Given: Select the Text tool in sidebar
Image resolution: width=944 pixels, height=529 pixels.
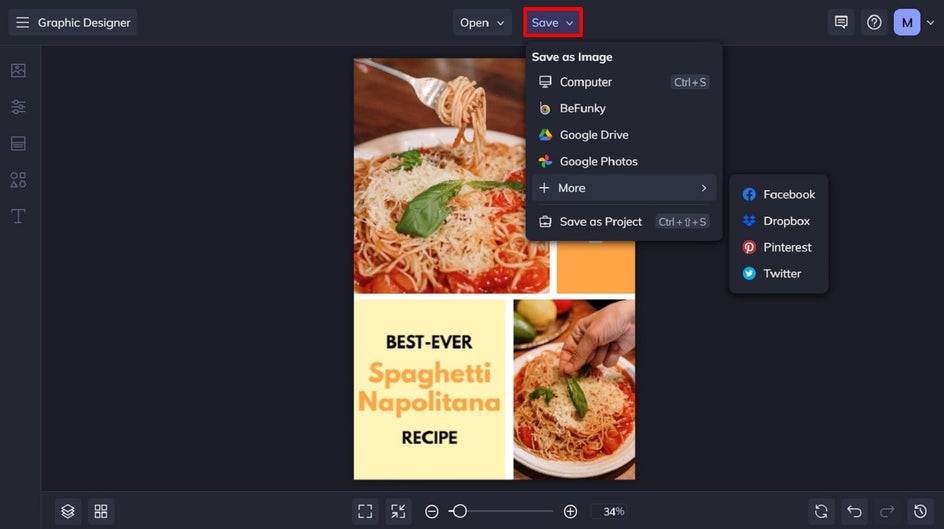Looking at the screenshot, I should pyautogui.click(x=18, y=216).
